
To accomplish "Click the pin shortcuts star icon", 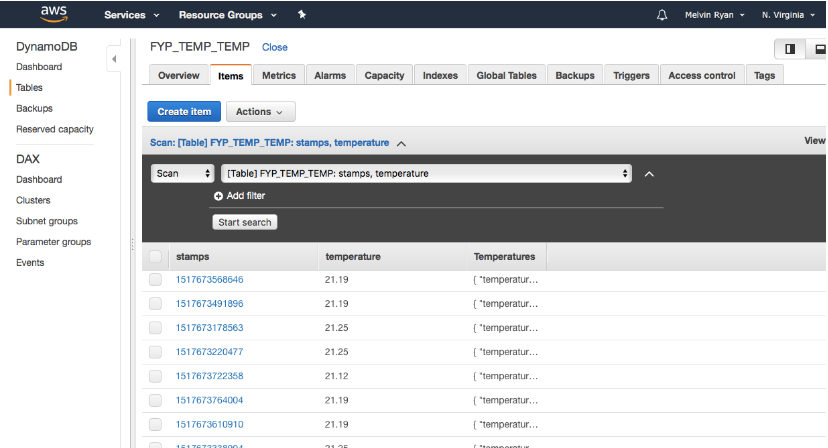I will [x=302, y=15].
